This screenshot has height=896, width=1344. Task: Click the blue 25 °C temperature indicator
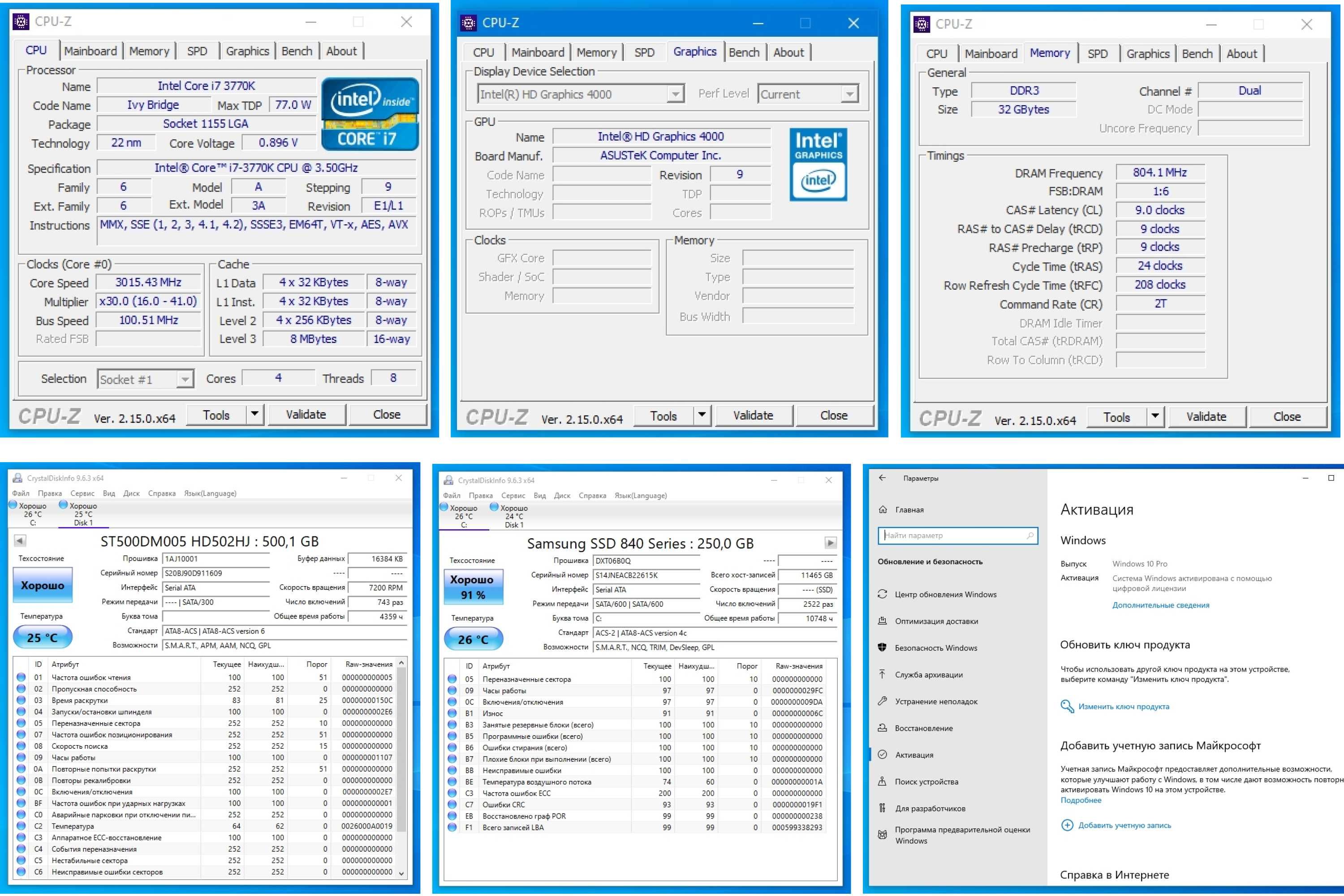click(x=42, y=637)
